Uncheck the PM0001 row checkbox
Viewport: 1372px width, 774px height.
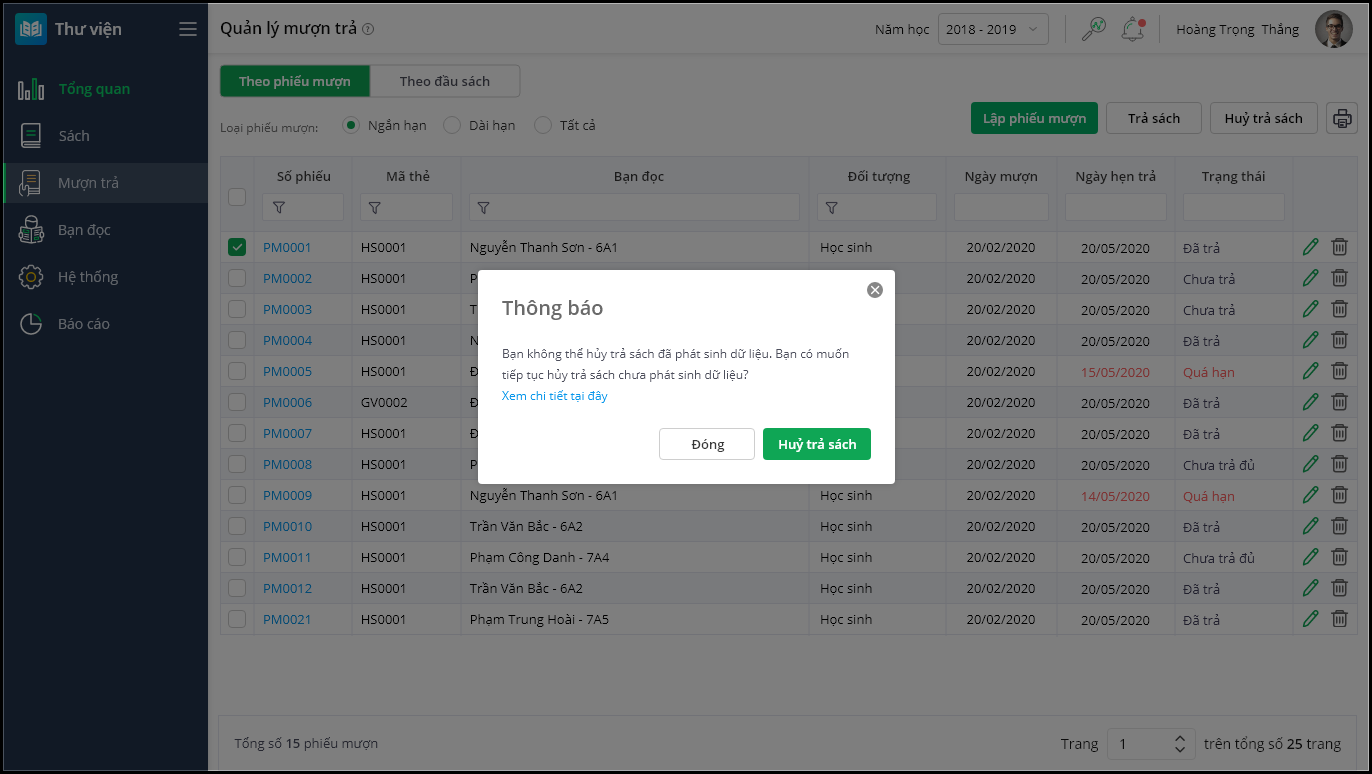[x=237, y=247]
